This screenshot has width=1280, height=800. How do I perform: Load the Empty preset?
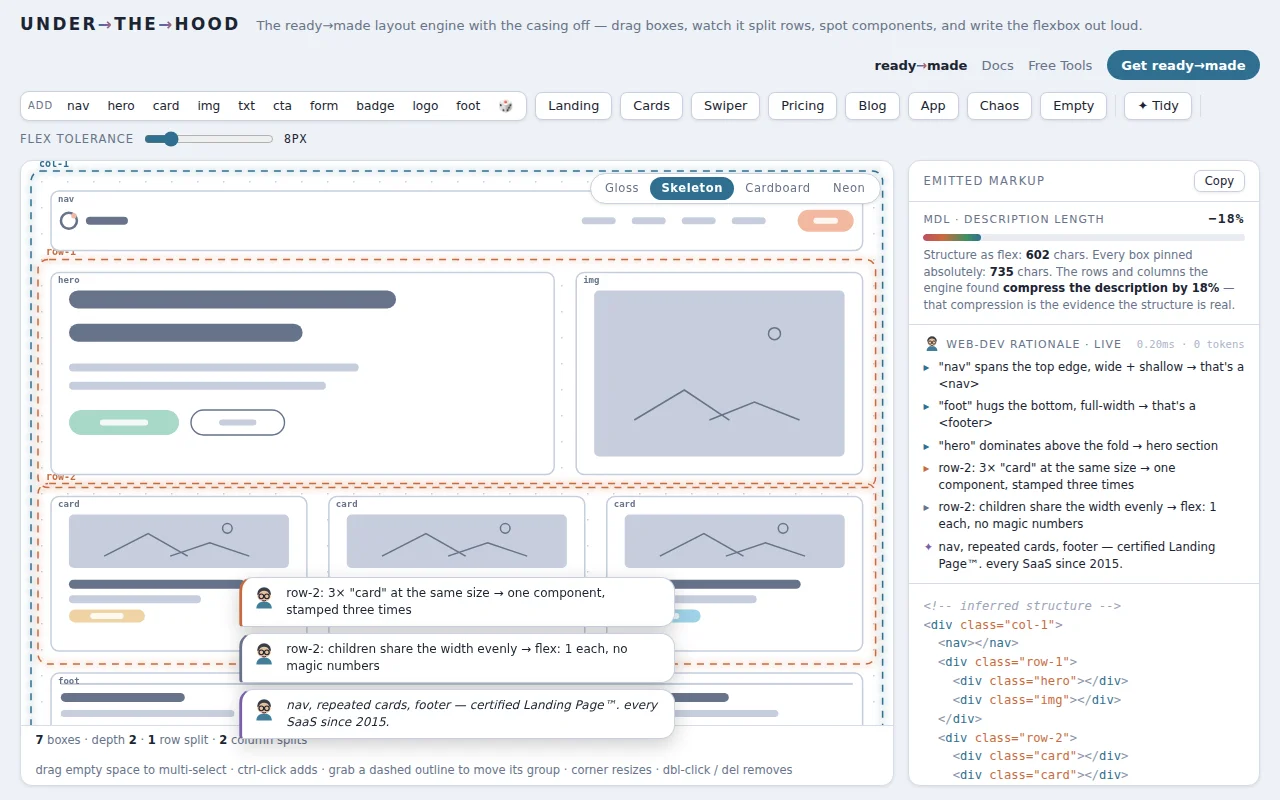(1074, 106)
